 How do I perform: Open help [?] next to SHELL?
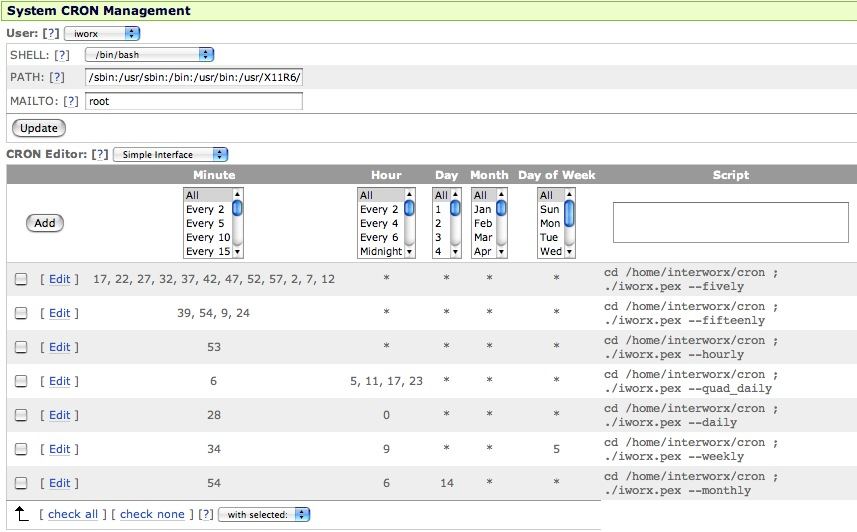click(62, 55)
